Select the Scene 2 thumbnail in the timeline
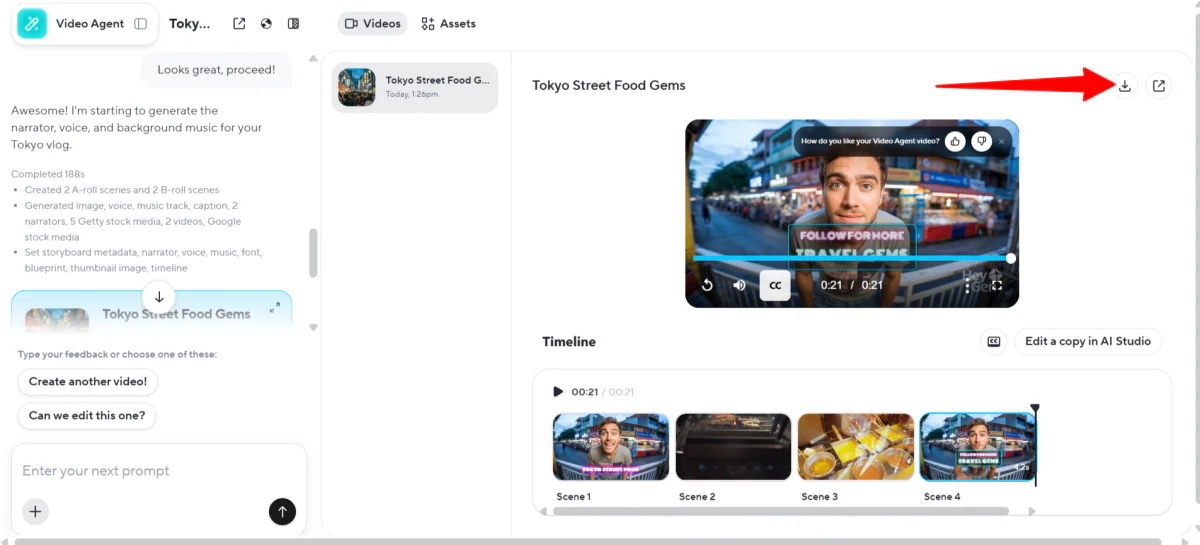The height and width of the screenshot is (545, 1200). (x=733, y=447)
